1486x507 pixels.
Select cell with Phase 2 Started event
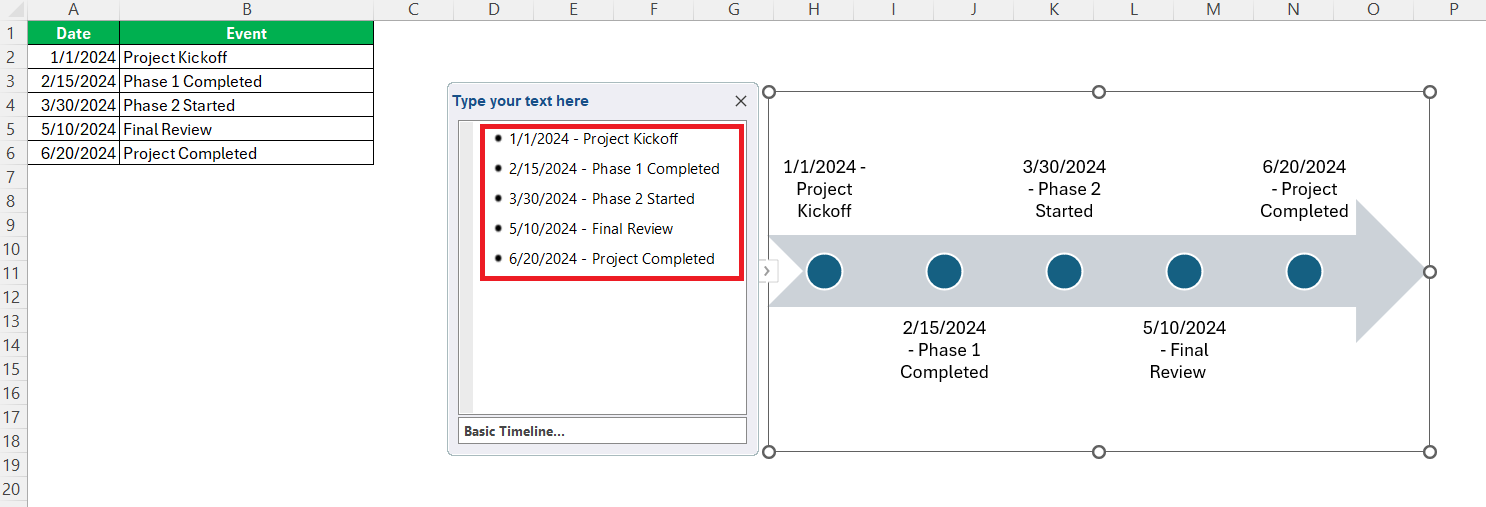246,105
